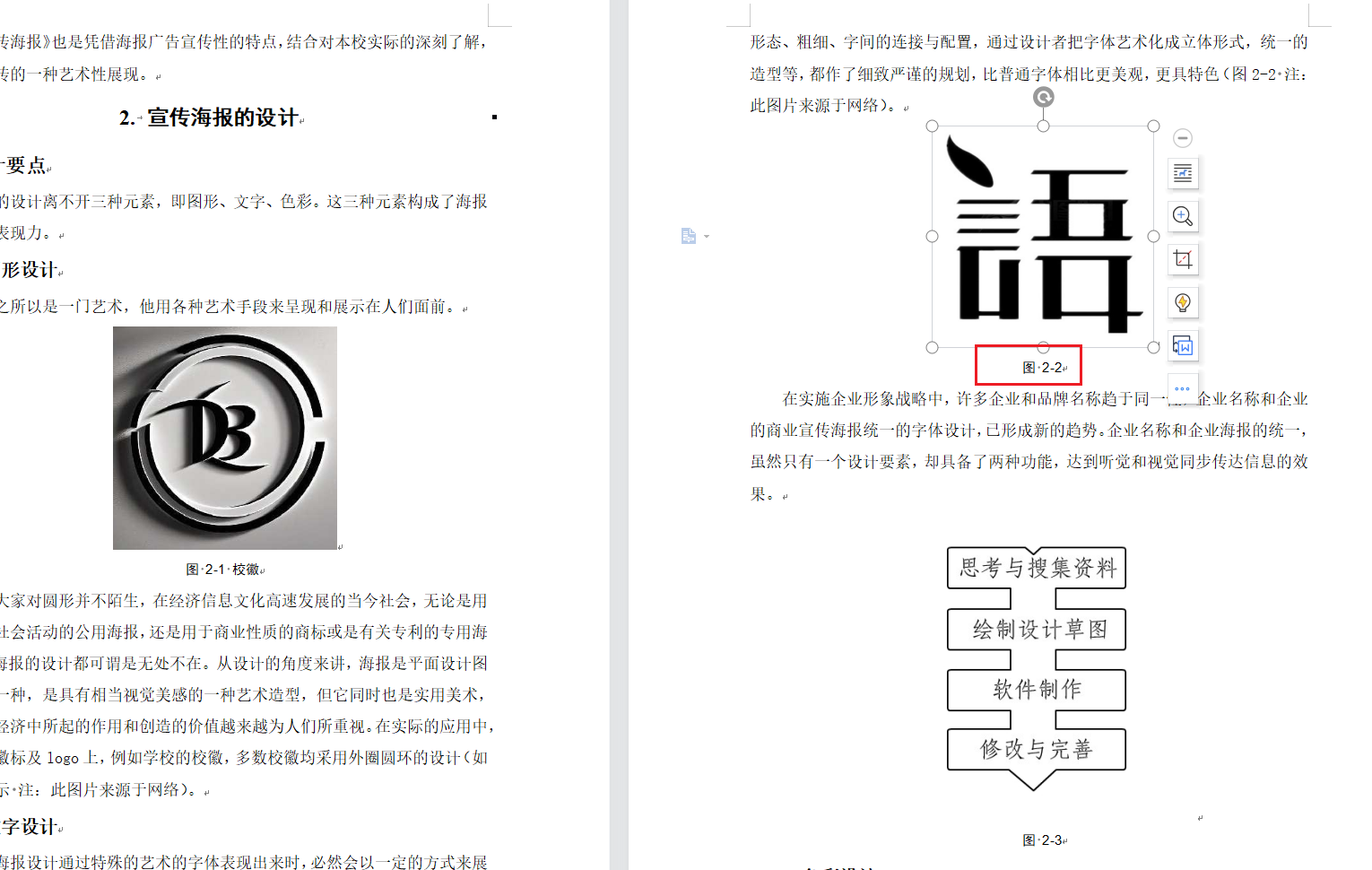Click the picture-to-document convert icon
1372x870 pixels.
click(1183, 345)
